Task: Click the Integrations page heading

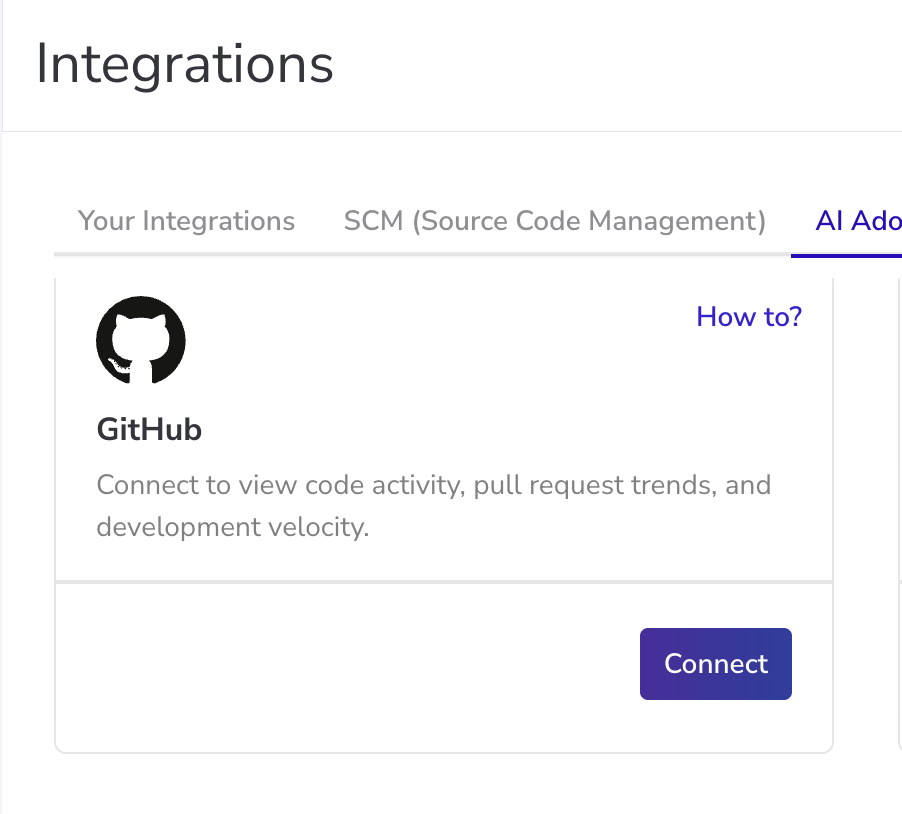Action: [185, 65]
